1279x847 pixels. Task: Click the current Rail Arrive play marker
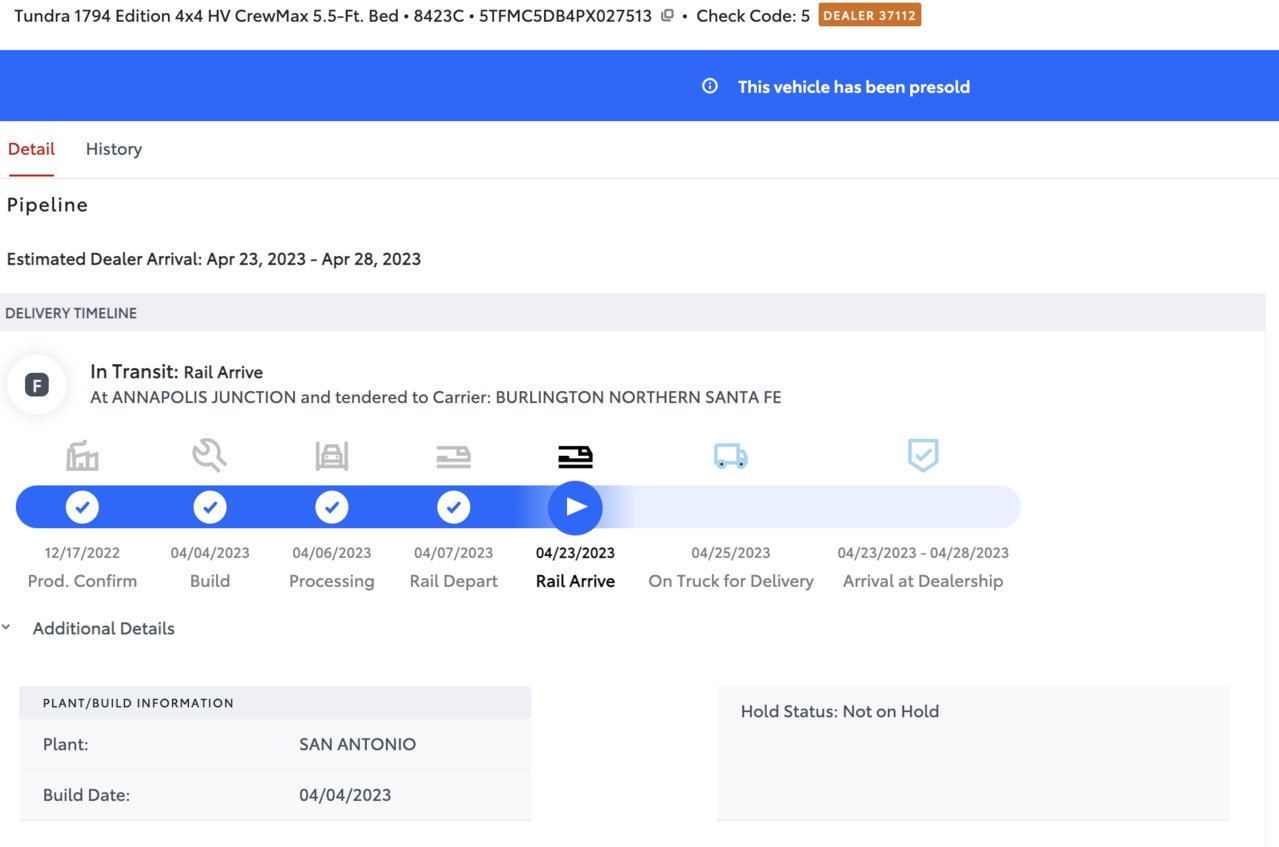(x=575, y=507)
